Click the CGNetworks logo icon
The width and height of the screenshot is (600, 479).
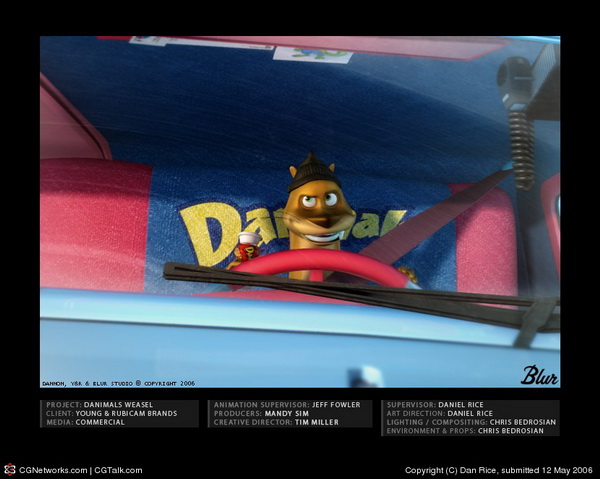click(10, 470)
